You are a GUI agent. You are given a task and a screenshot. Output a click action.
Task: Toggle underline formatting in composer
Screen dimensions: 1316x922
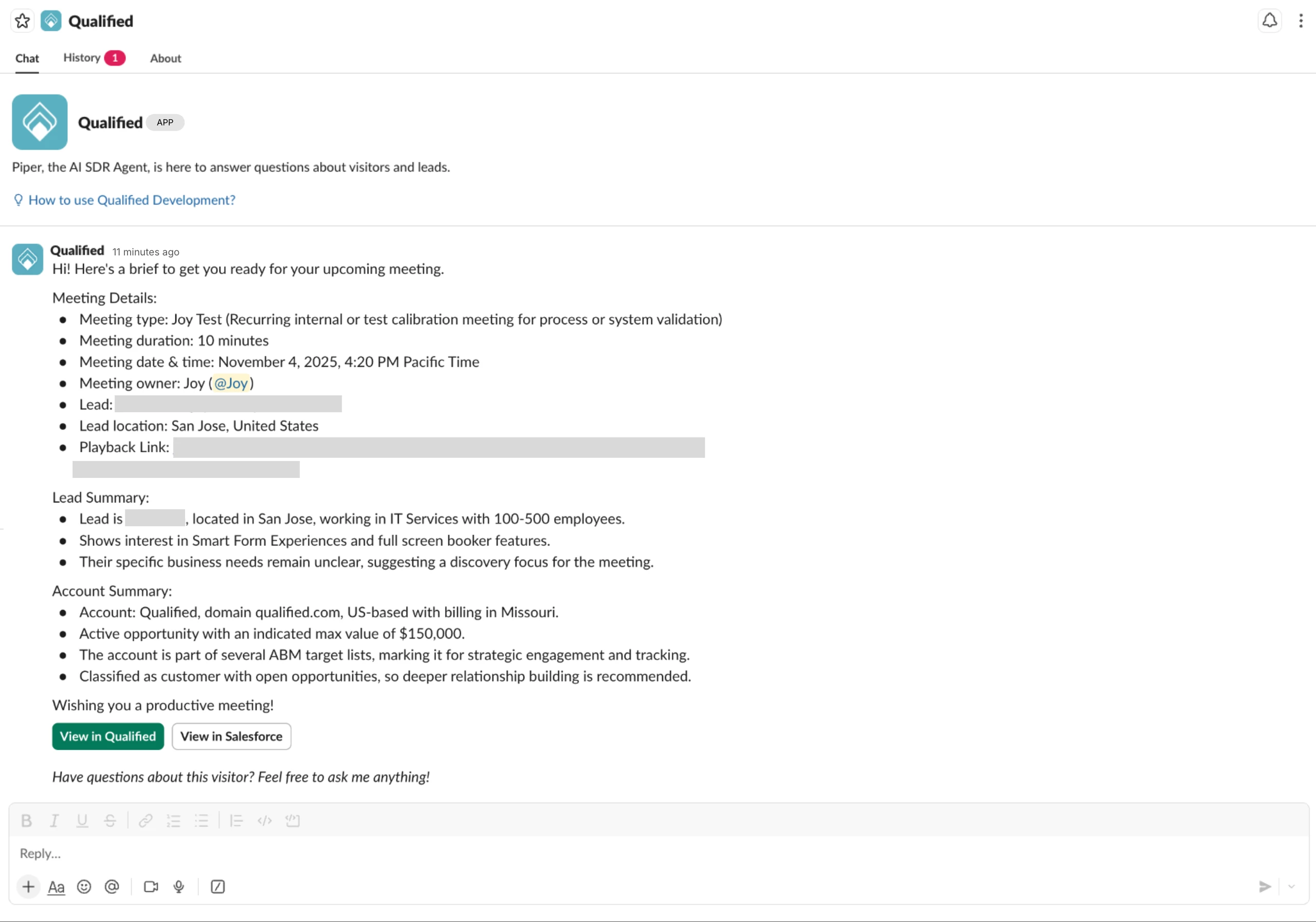click(x=82, y=821)
